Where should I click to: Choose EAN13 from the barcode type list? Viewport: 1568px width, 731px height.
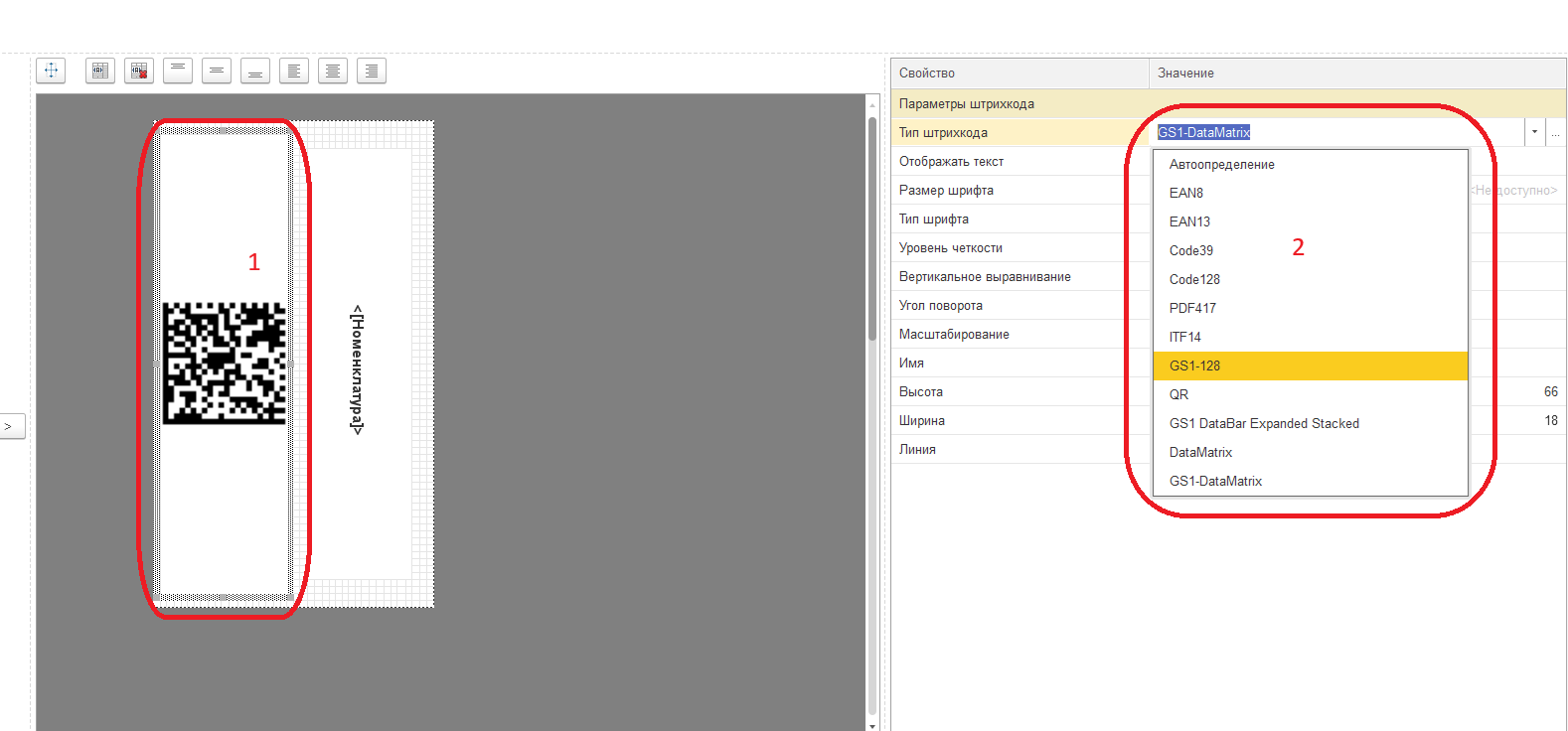(x=1311, y=222)
